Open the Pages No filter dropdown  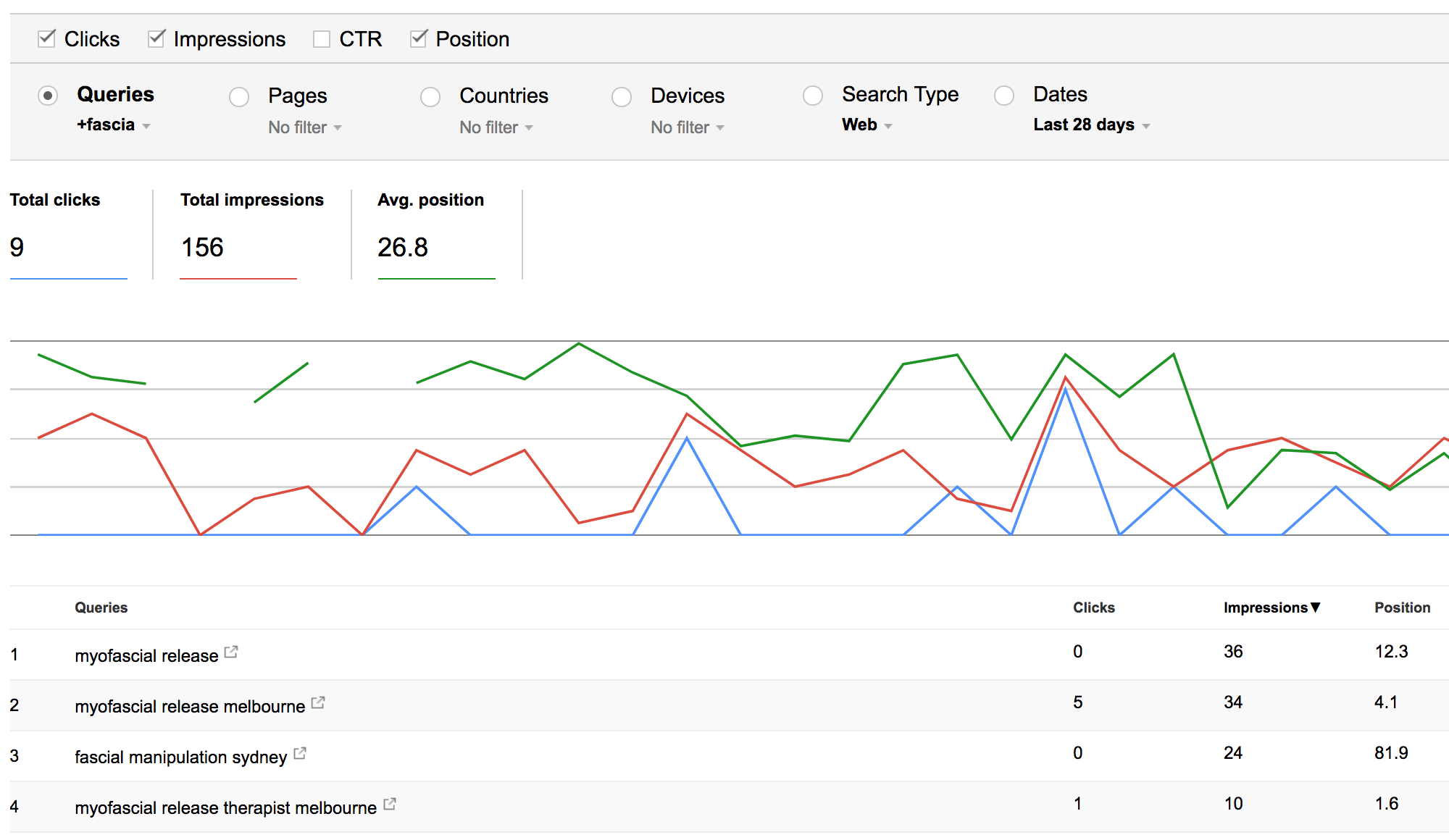pos(305,127)
